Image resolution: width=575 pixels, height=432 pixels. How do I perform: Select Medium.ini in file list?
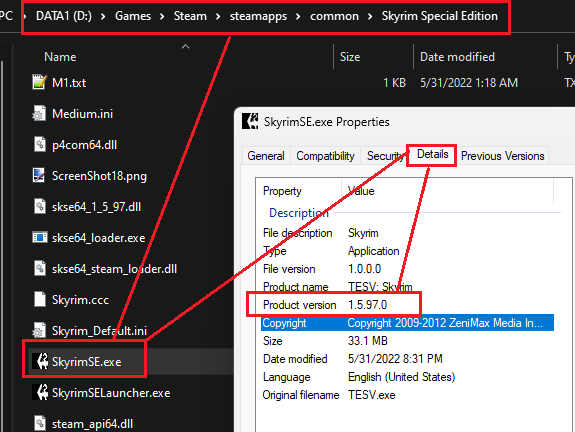click(x=83, y=114)
